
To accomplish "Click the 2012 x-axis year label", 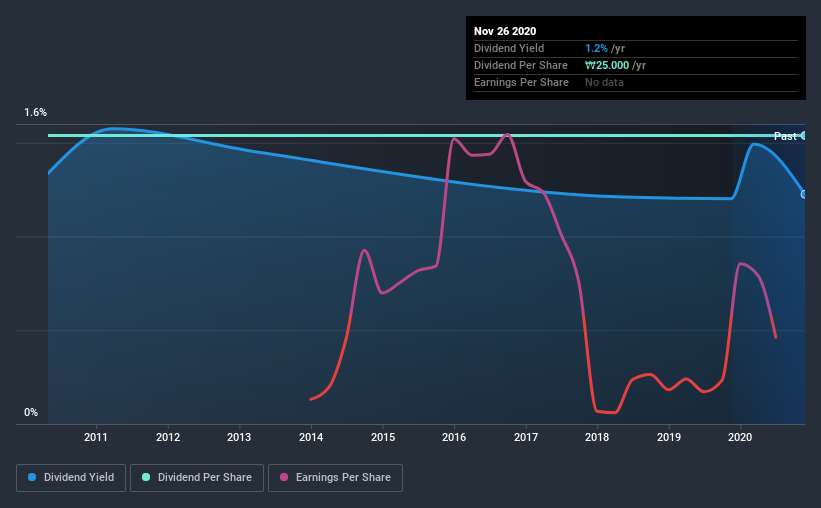I will click(168, 437).
